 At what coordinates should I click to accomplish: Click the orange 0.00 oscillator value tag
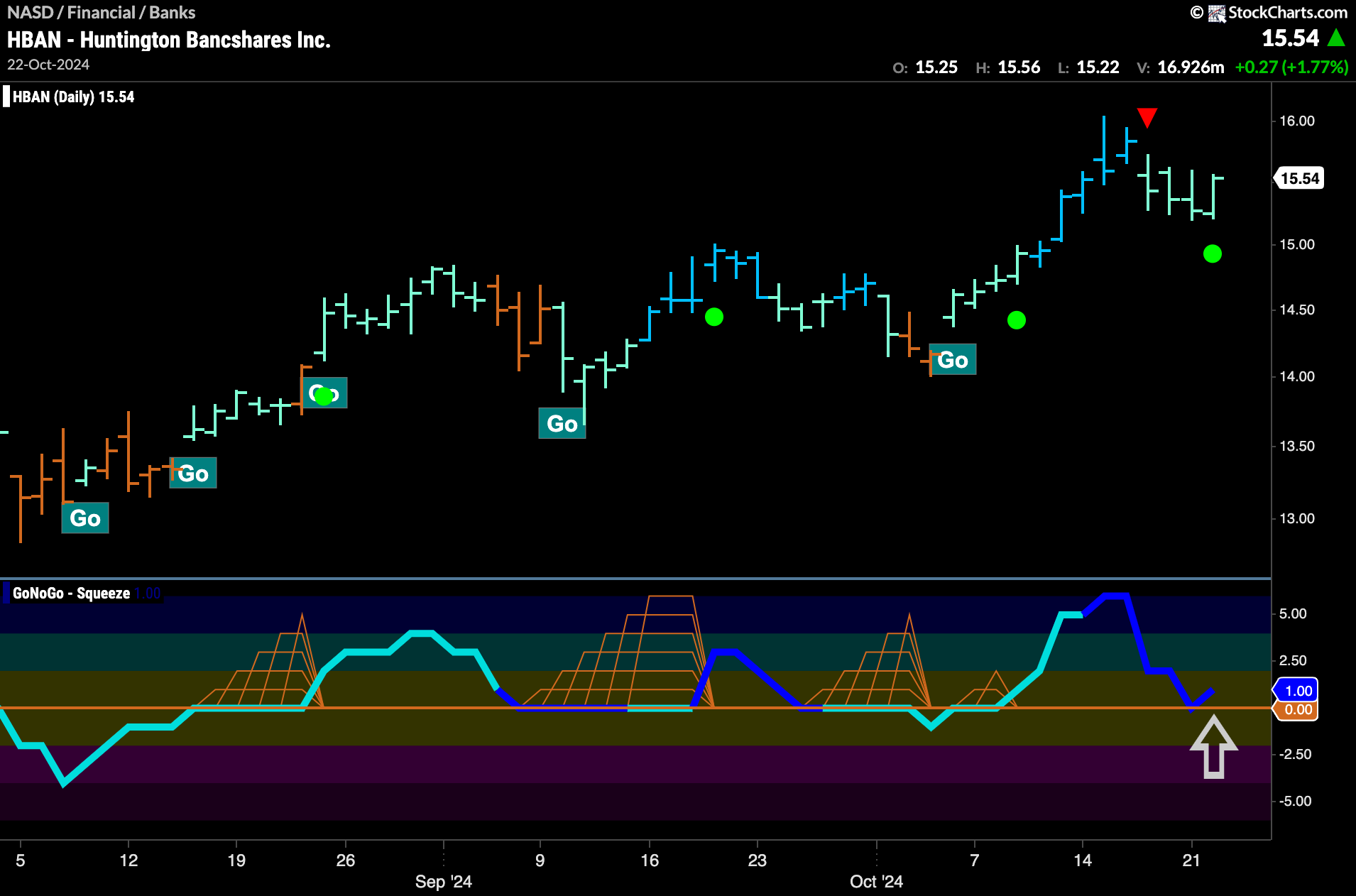[1296, 709]
